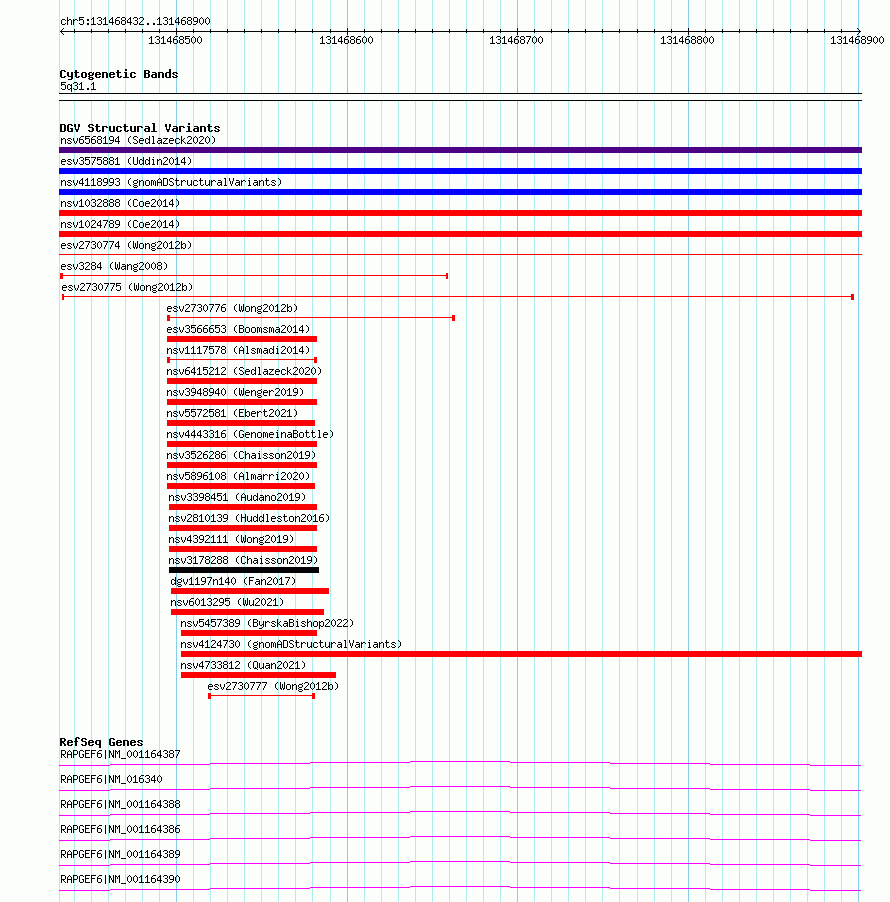Click the nsv4392111 (Wong2019) label
Image resolution: width=890 pixels, height=902 pixels.
[231, 539]
